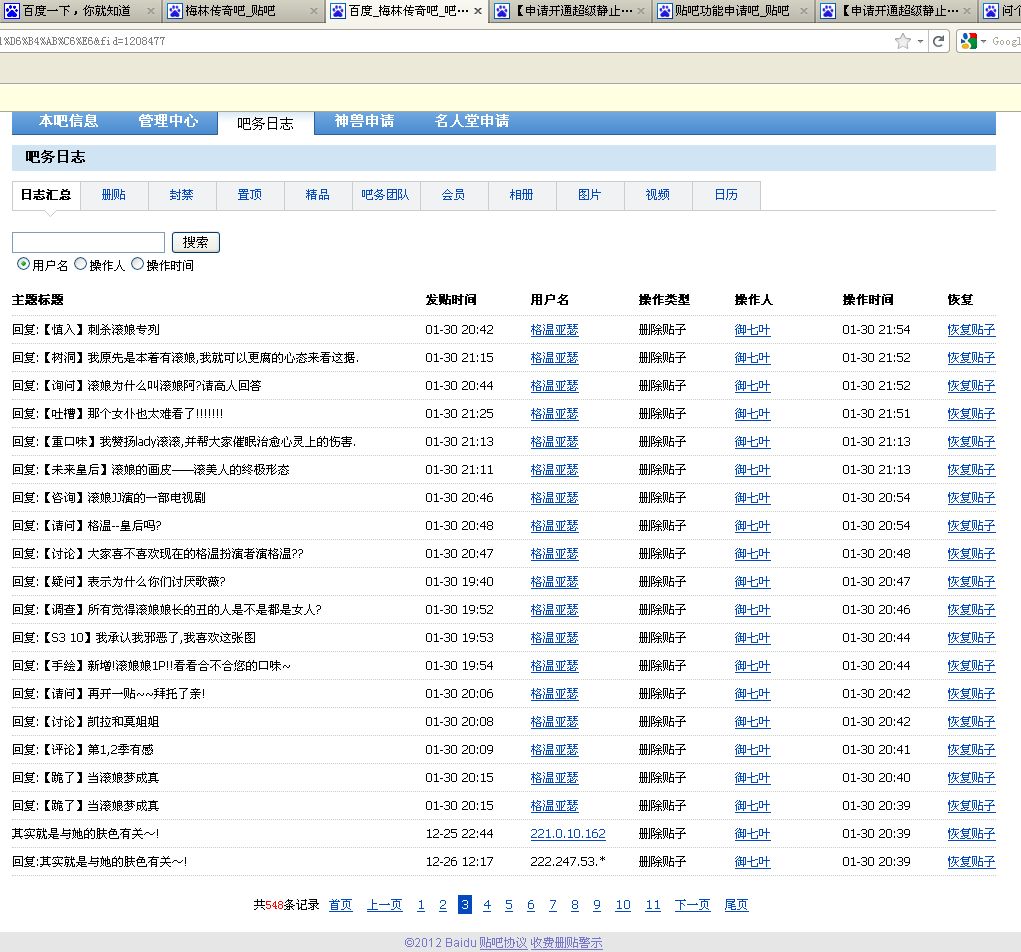Go to page 4 of records

[x=487, y=905]
